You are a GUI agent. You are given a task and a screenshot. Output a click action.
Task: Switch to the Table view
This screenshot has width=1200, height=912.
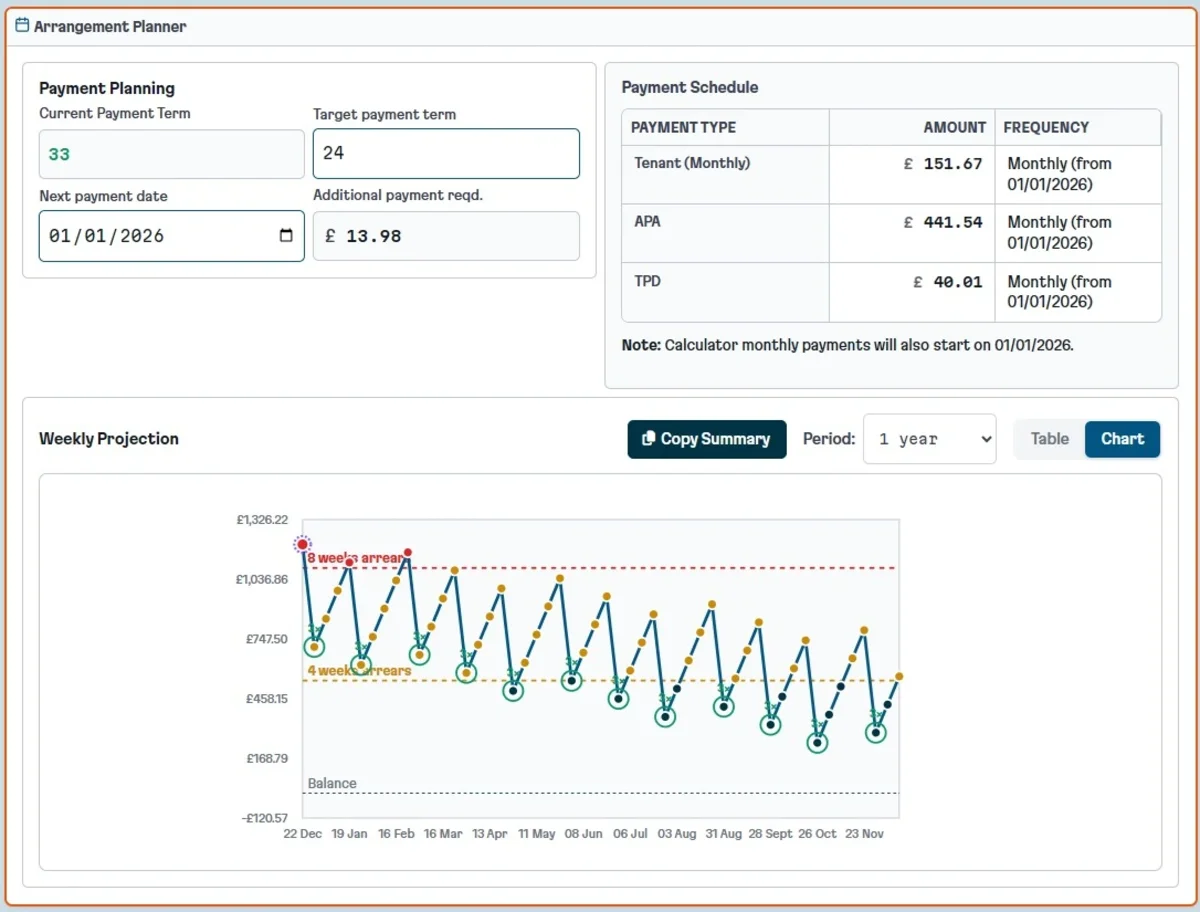pyautogui.click(x=1049, y=438)
